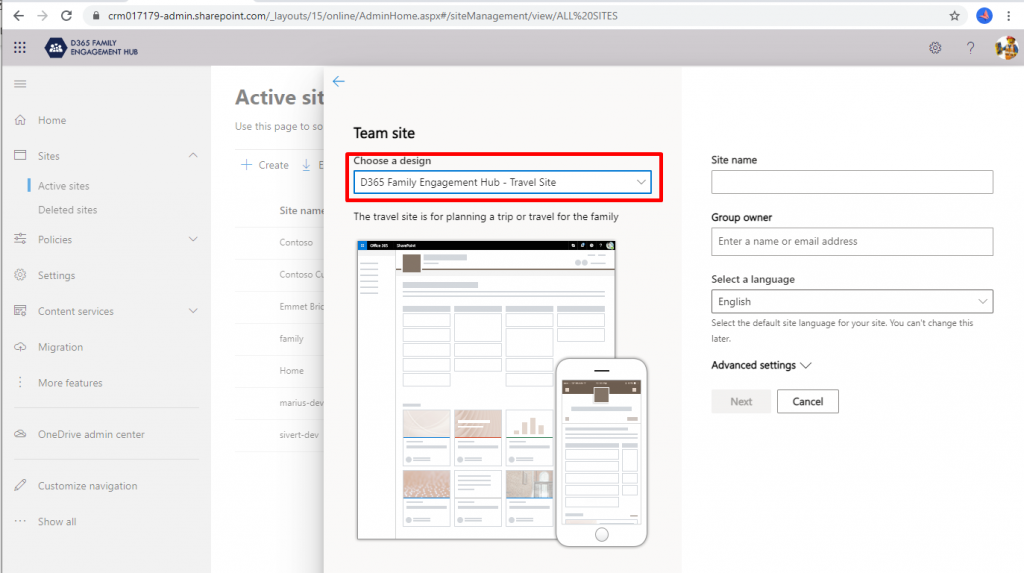Click the sivert-dev site row

click(280, 434)
